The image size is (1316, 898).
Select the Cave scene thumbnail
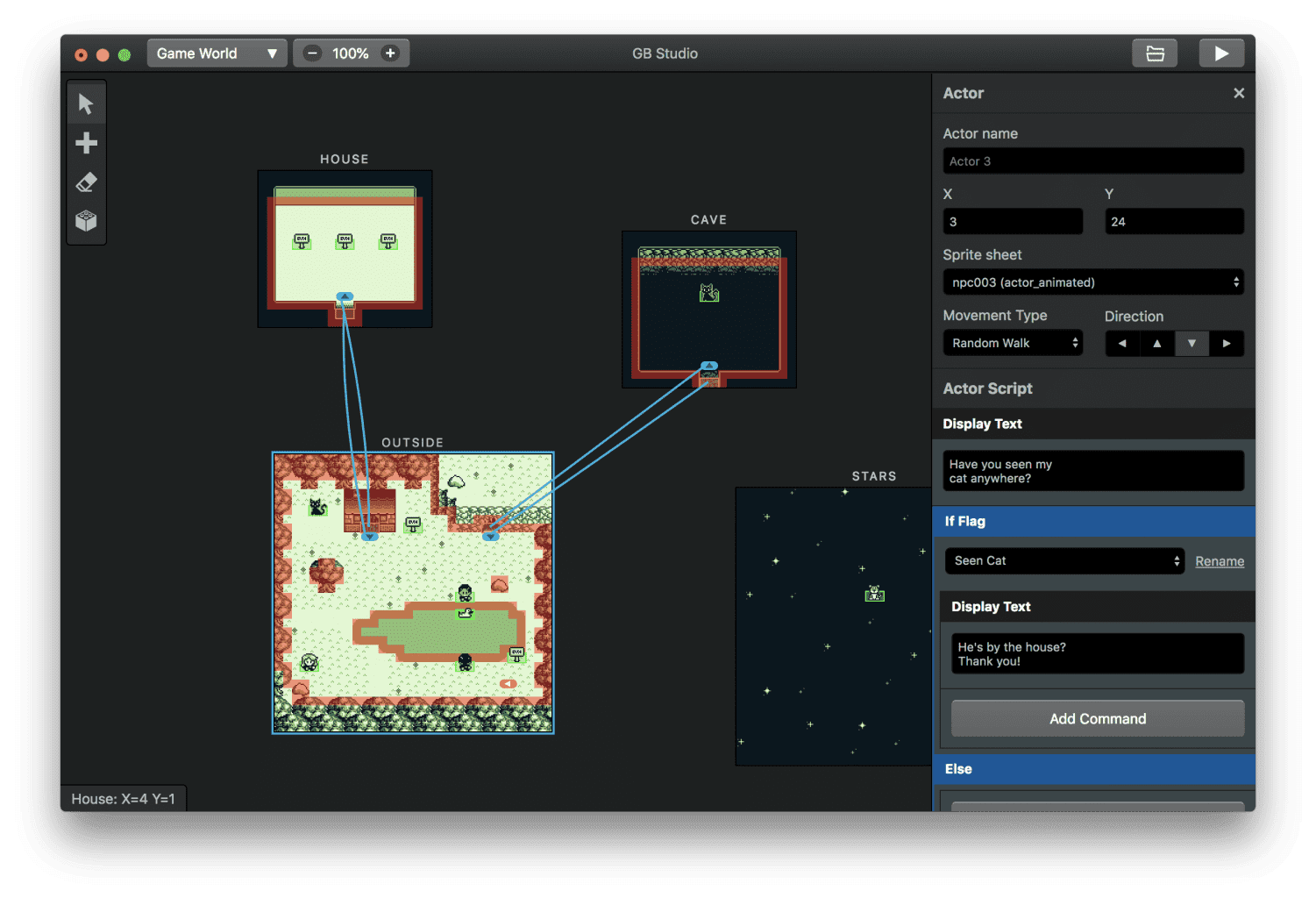(709, 310)
